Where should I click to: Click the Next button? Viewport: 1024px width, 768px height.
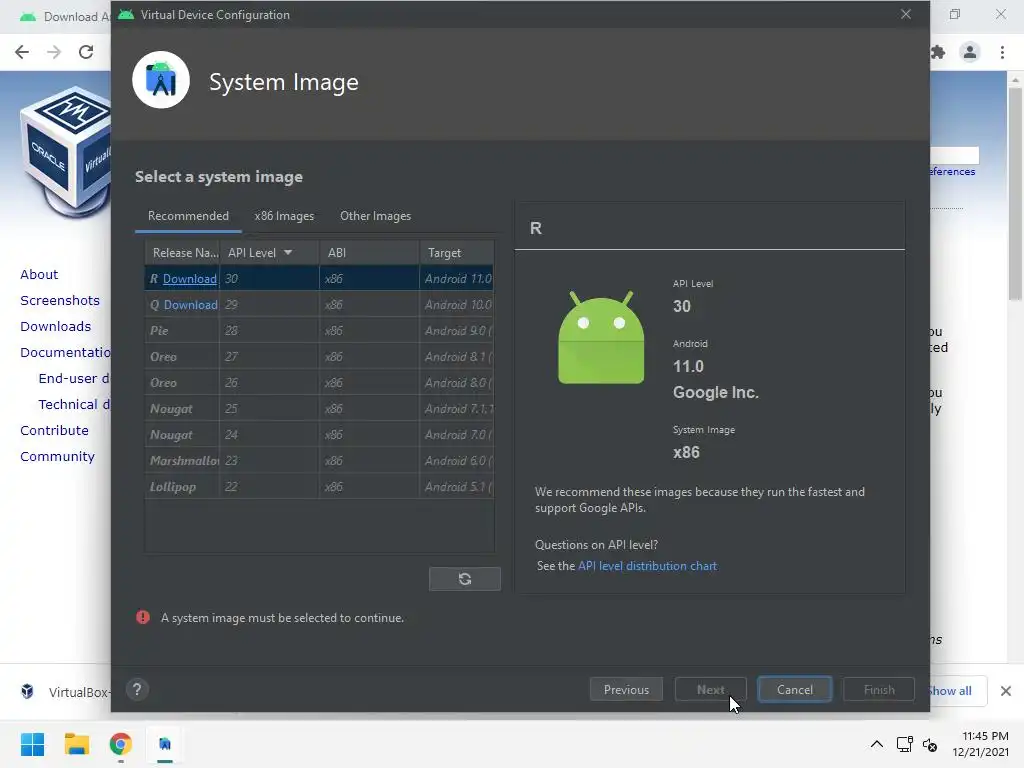click(710, 690)
